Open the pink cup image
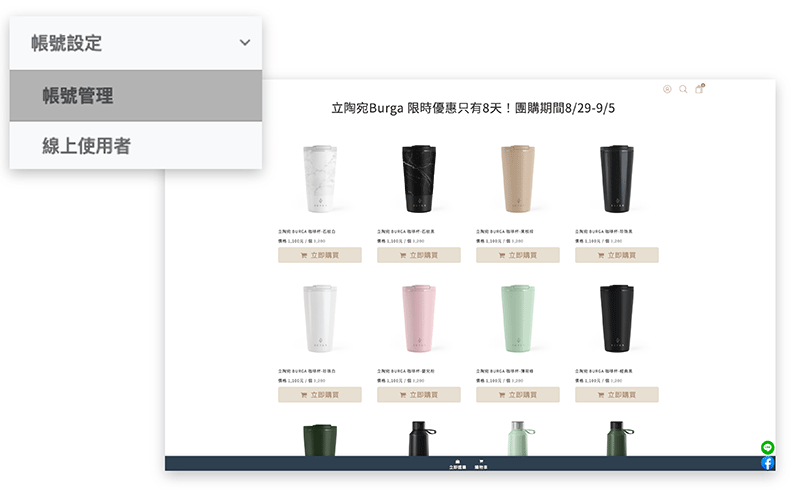The height and width of the screenshot is (496, 800). tap(419, 318)
